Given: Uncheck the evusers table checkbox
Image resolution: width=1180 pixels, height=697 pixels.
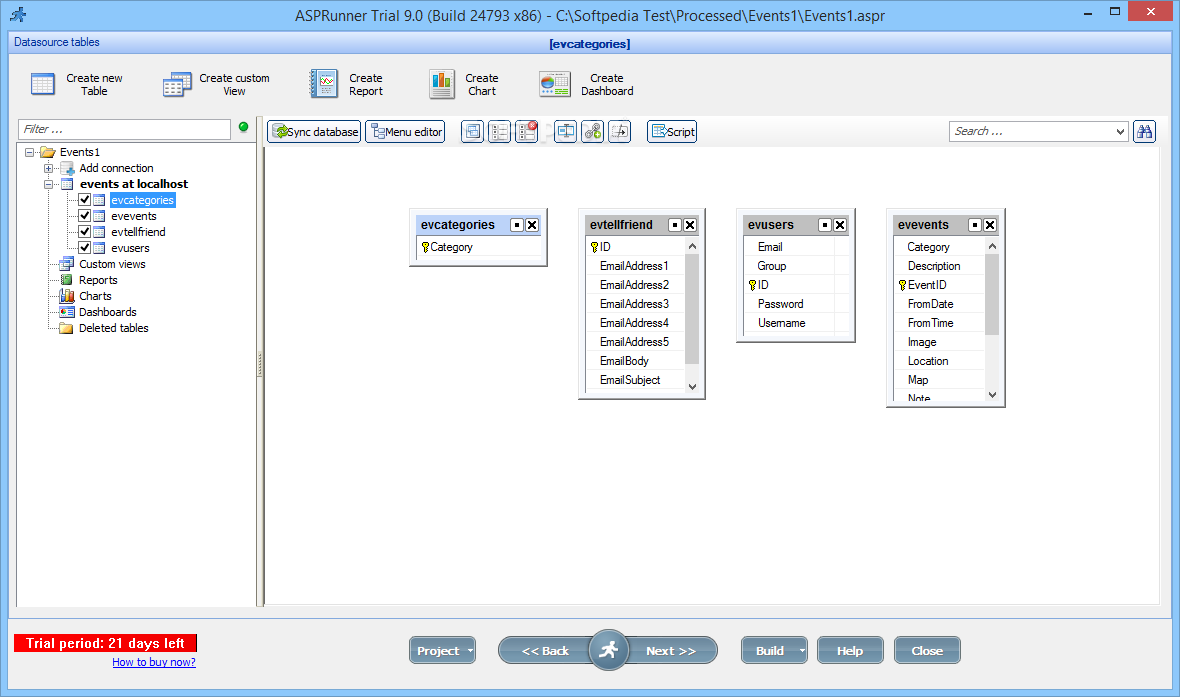Looking at the screenshot, I should pos(84,247).
